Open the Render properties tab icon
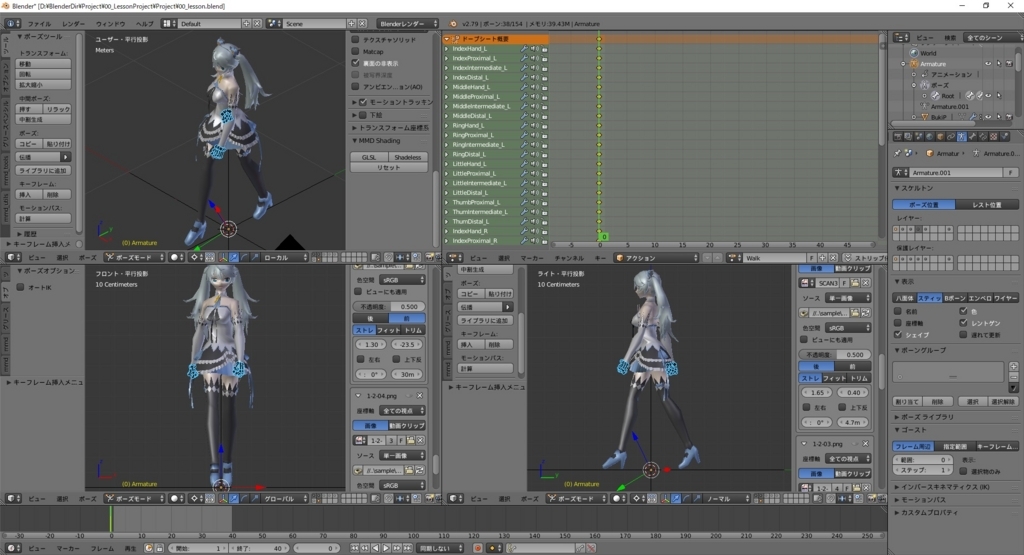 pos(898,136)
